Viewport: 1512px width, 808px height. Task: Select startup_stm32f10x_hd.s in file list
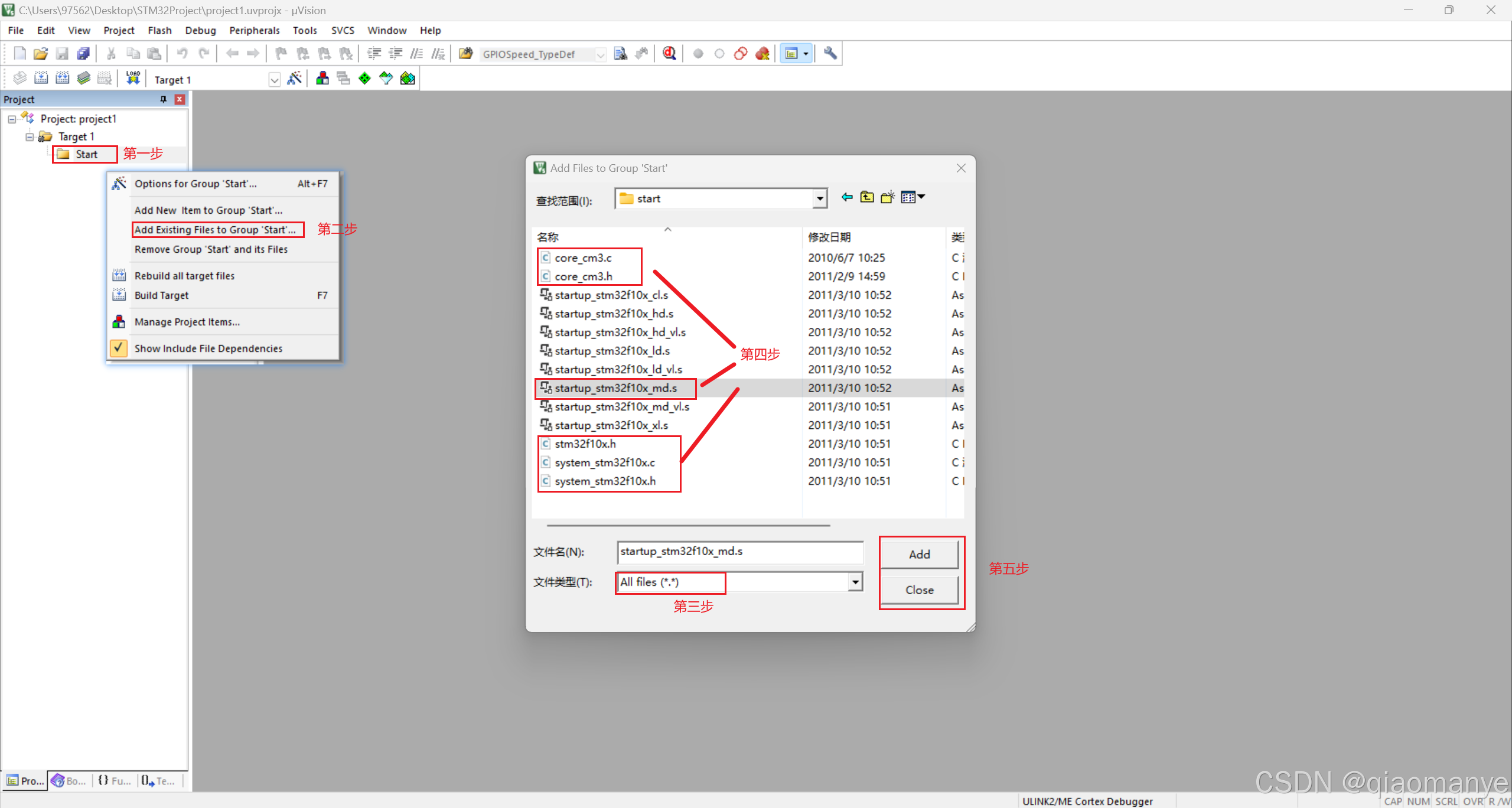click(x=614, y=314)
